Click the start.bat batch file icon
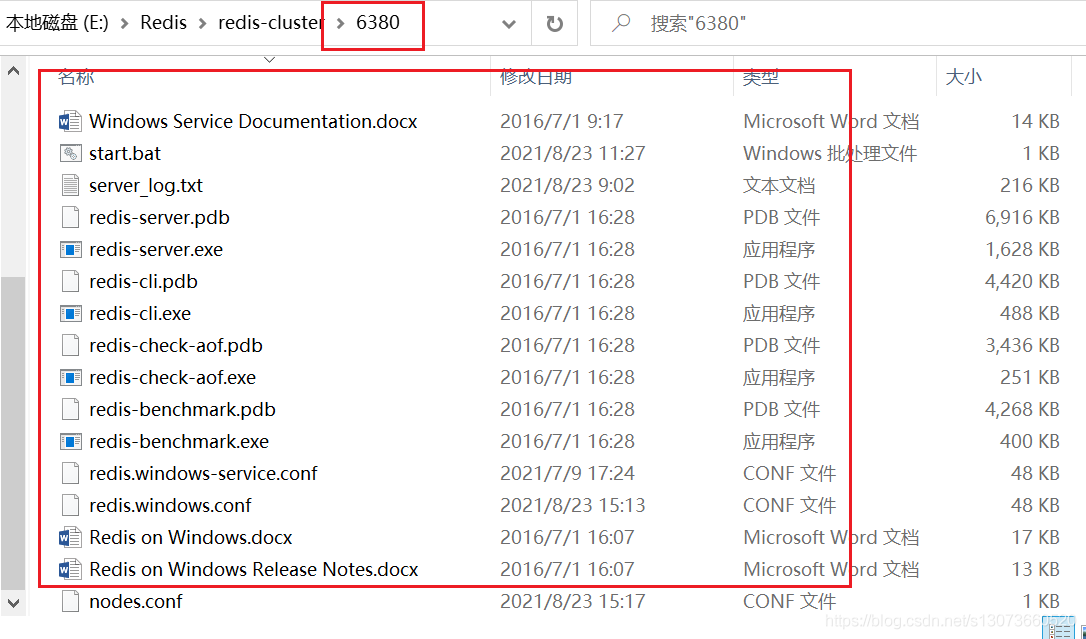 coord(69,153)
